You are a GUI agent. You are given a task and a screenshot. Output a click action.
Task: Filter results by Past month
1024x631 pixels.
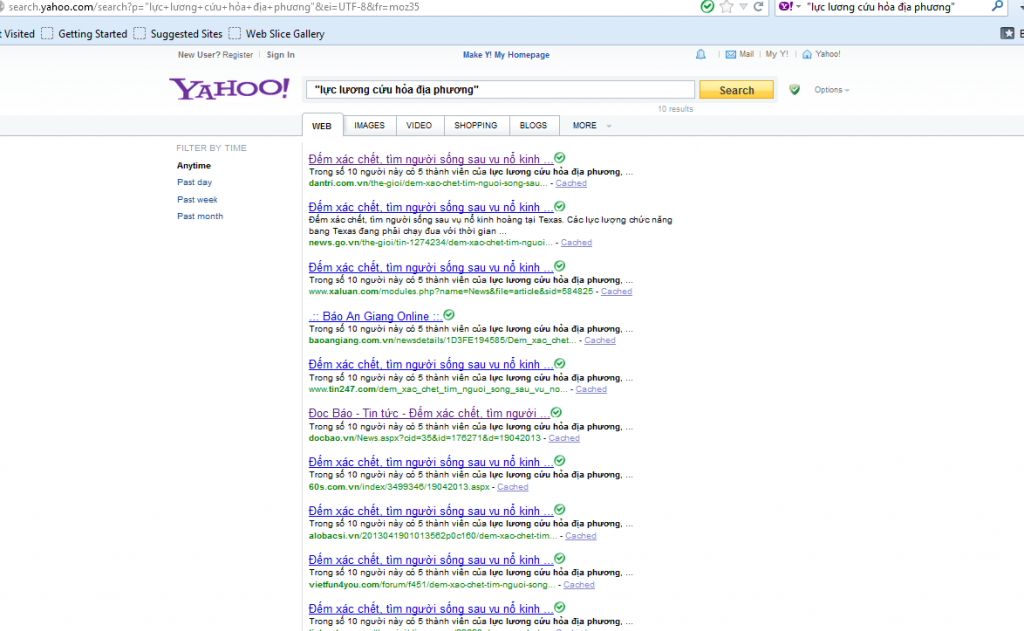(x=200, y=216)
